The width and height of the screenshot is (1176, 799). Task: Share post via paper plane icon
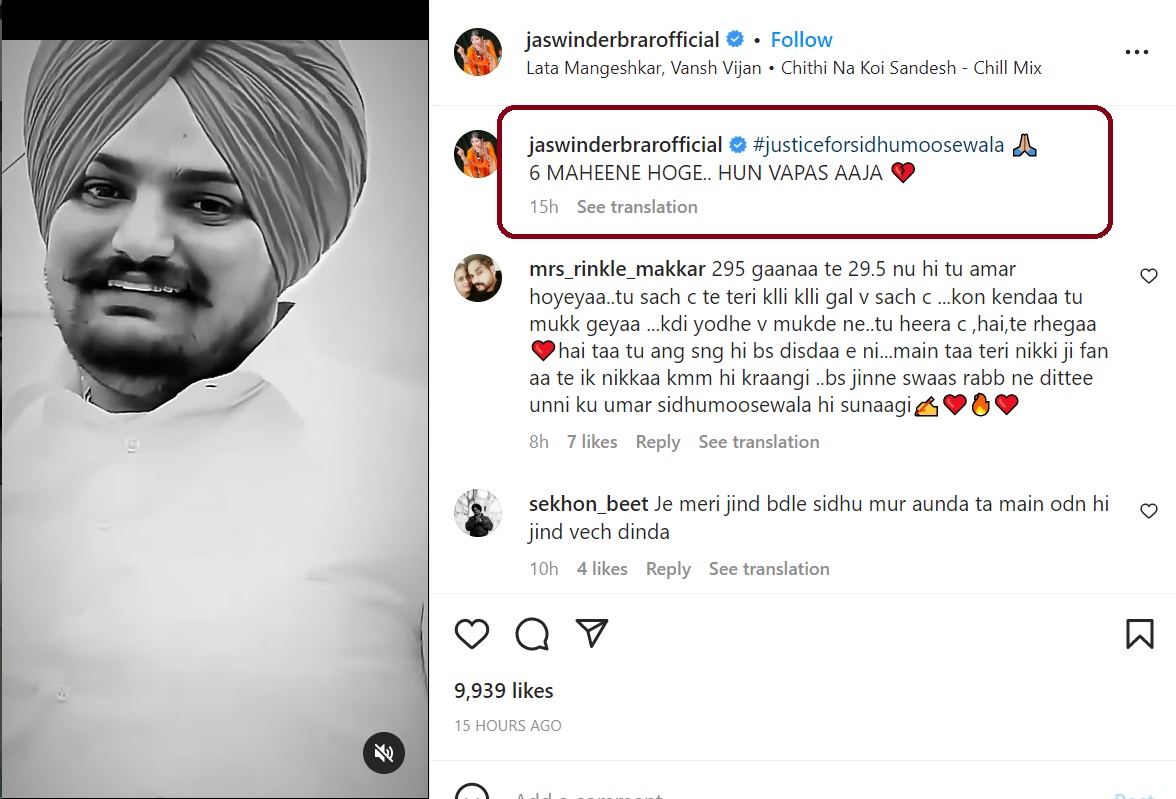(592, 632)
